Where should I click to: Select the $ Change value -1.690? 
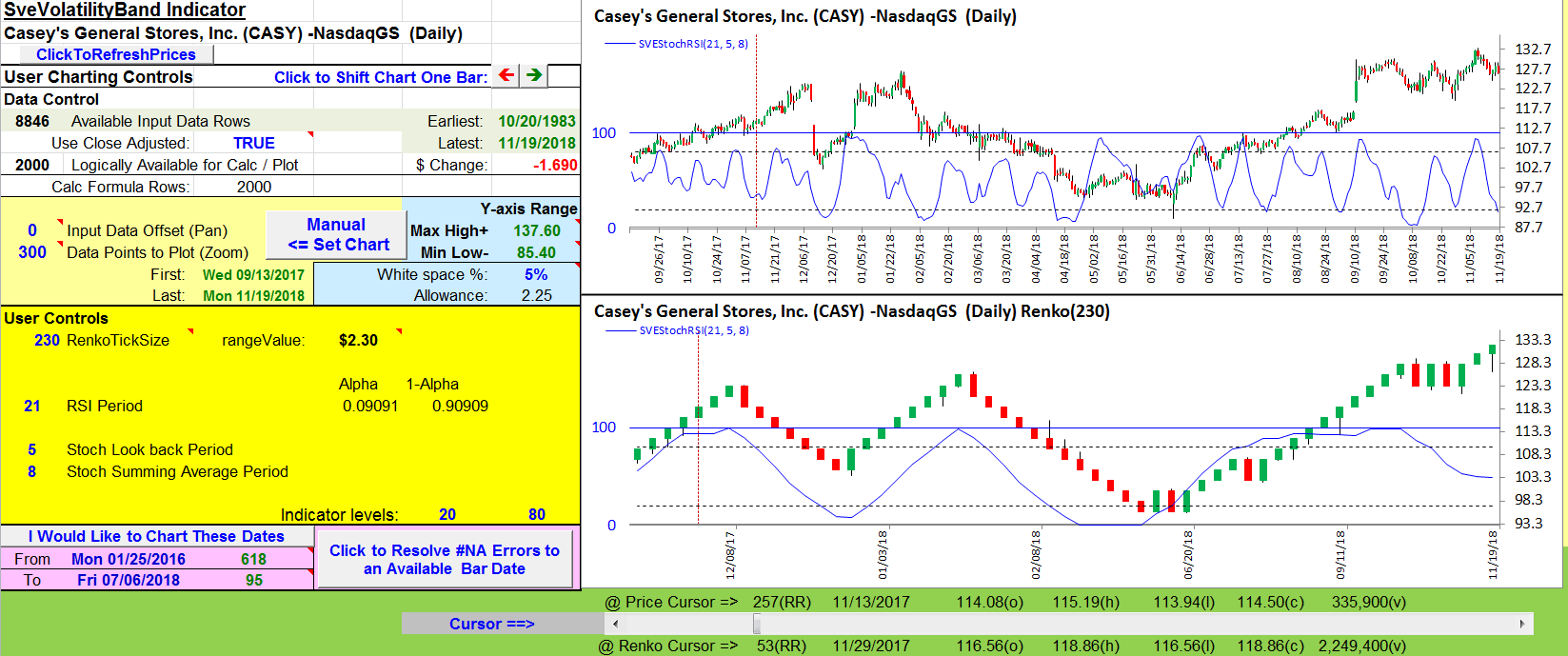[555, 165]
